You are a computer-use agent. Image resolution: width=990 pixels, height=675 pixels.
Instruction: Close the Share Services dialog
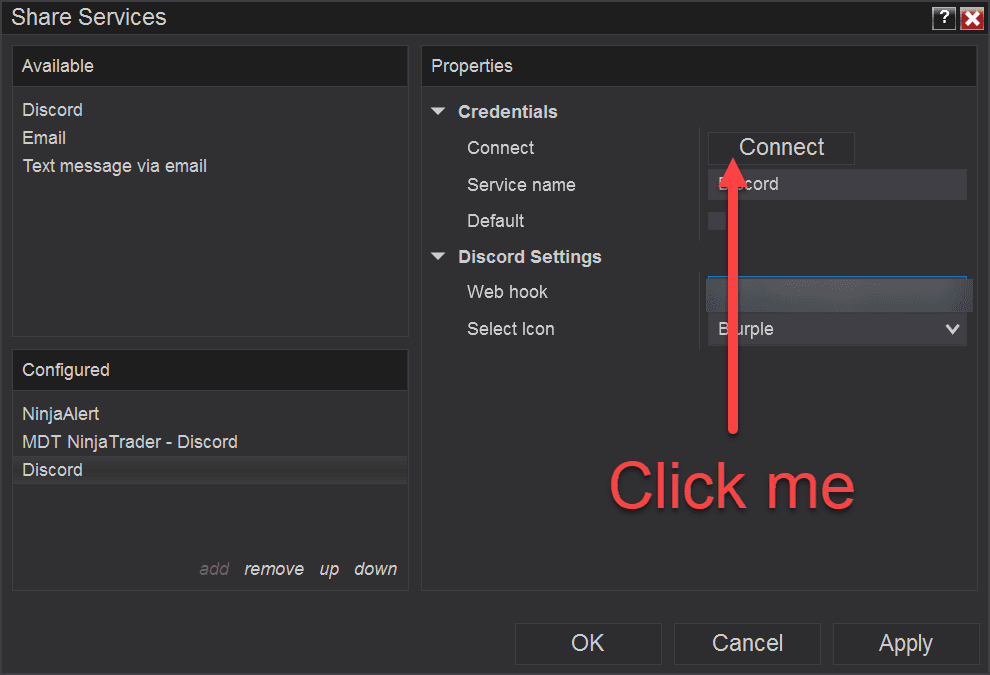[x=972, y=18]
